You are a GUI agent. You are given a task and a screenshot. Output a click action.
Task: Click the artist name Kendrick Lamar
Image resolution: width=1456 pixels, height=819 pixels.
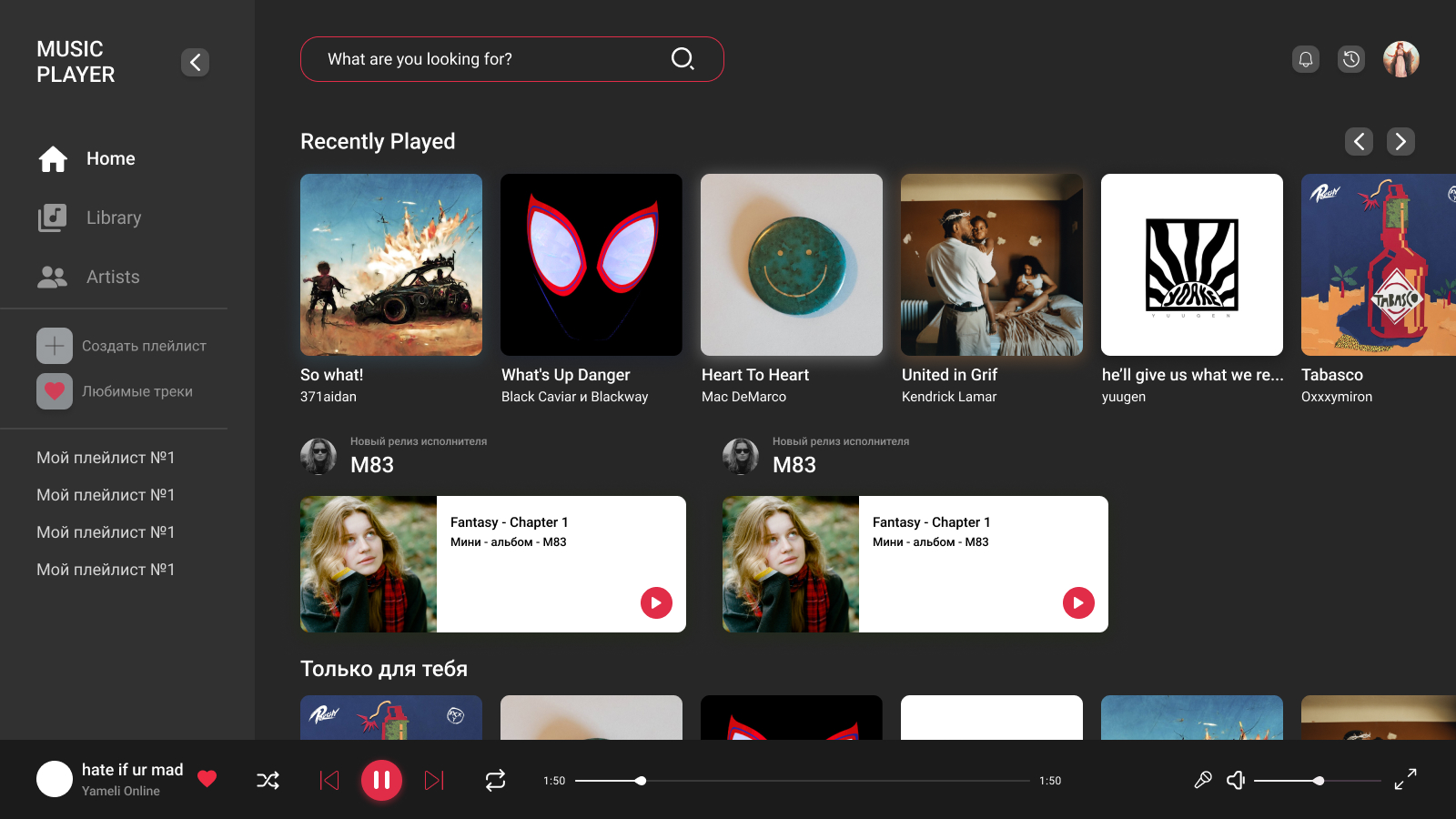(949, 397)
